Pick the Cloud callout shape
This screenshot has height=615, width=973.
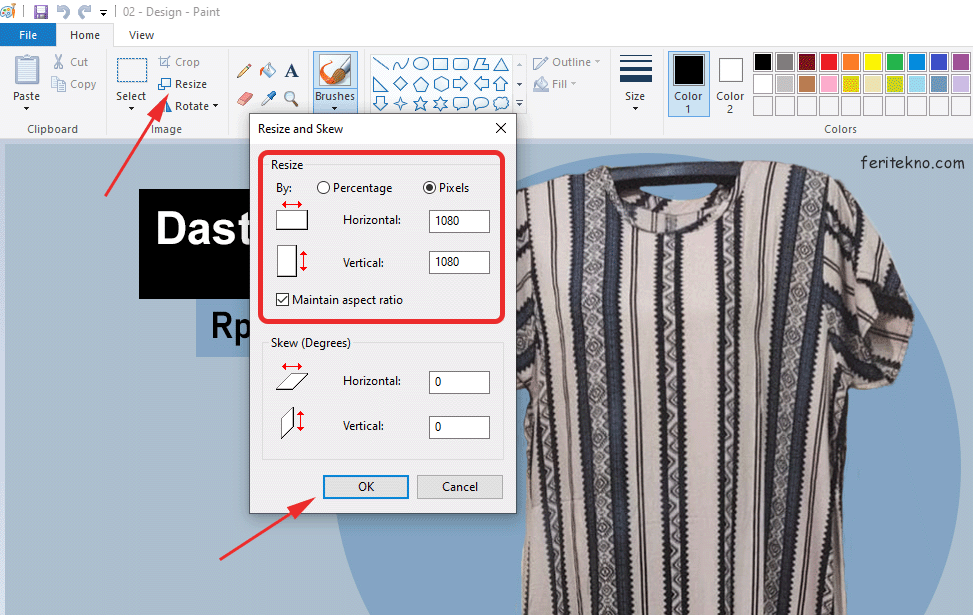501,104
